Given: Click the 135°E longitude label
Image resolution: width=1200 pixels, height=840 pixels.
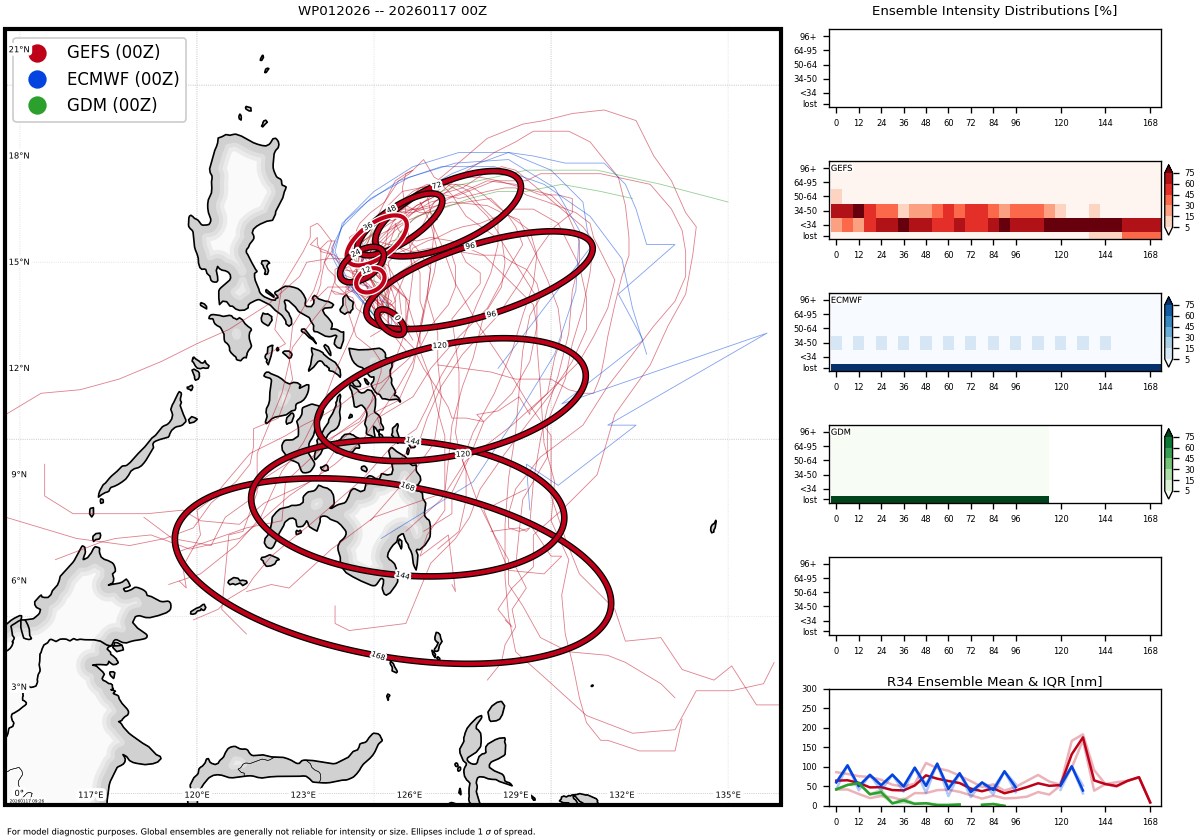Looking at the screenshot, I should coord(728,795).
